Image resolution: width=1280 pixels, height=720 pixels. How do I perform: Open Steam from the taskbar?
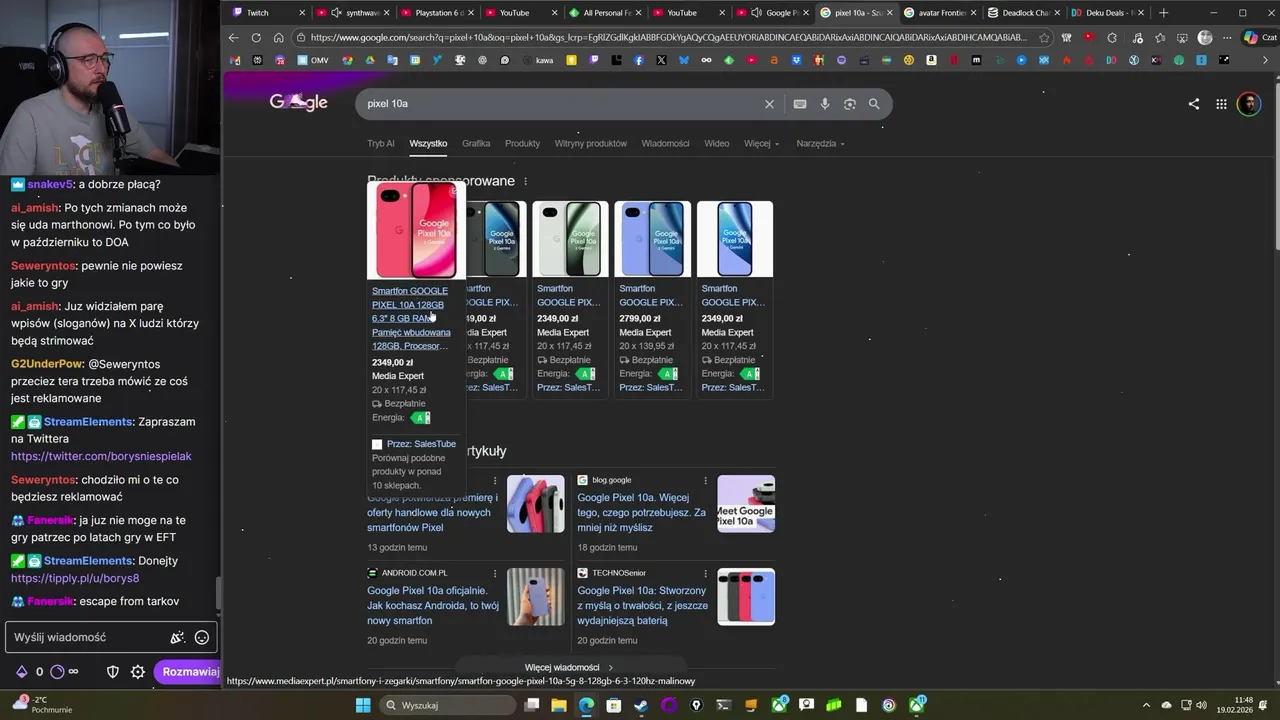click(641, 705)
